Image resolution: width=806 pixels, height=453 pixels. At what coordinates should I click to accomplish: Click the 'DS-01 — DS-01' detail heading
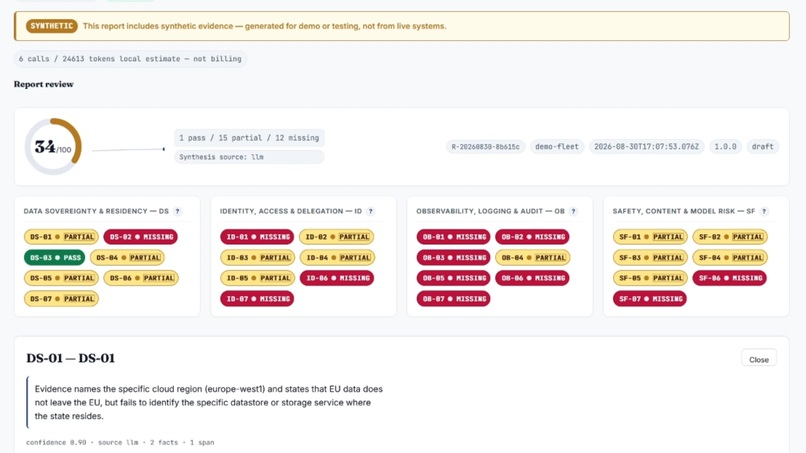coord(70,358)
